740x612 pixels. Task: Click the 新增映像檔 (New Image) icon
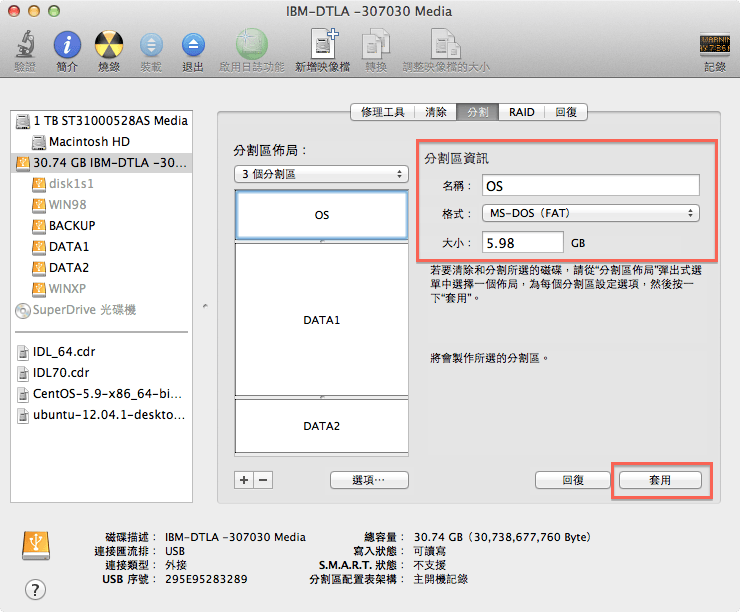pyautogui.click(x=322, y=45)
